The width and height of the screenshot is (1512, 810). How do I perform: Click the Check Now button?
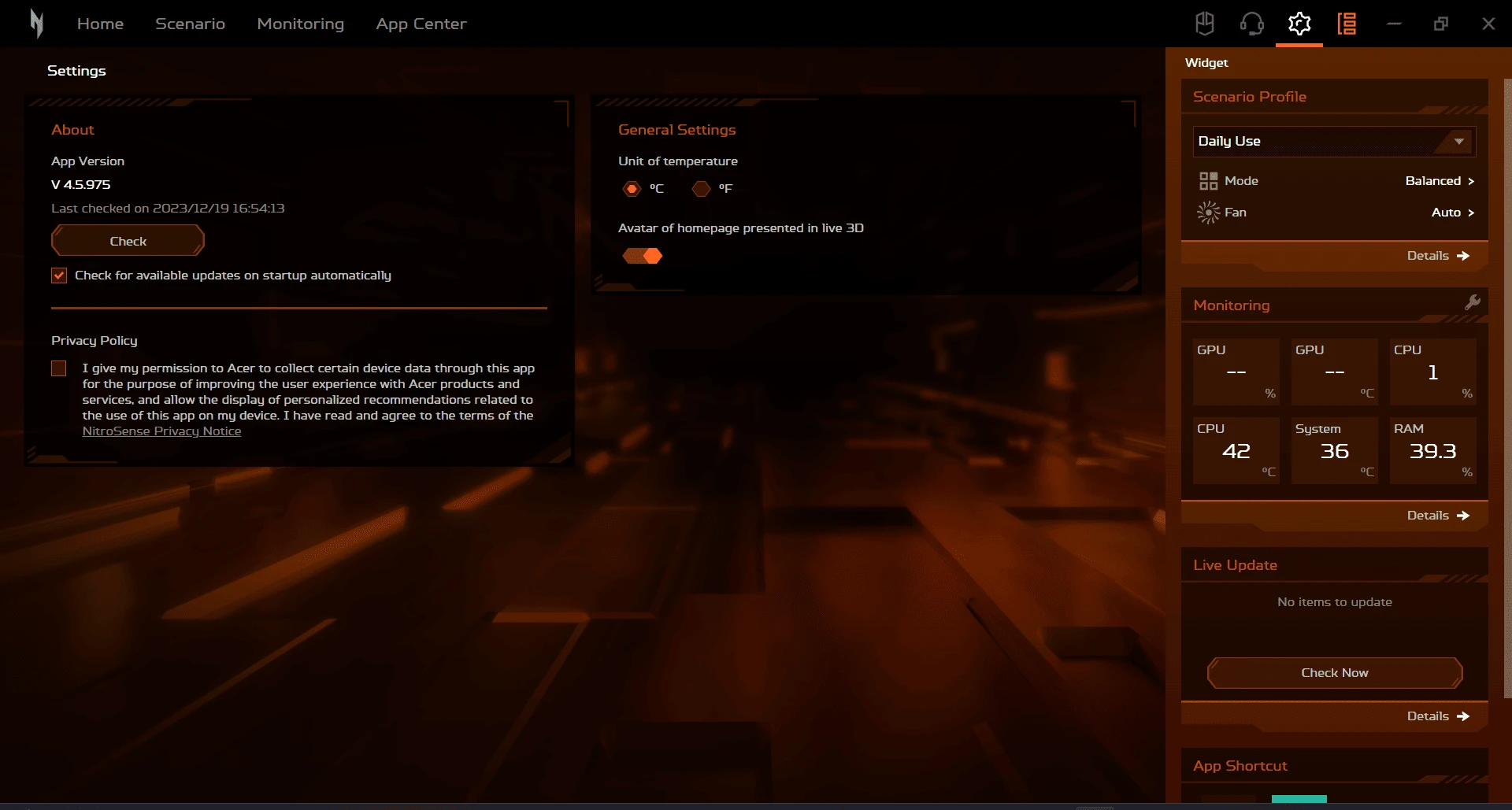pos(1335,673)
